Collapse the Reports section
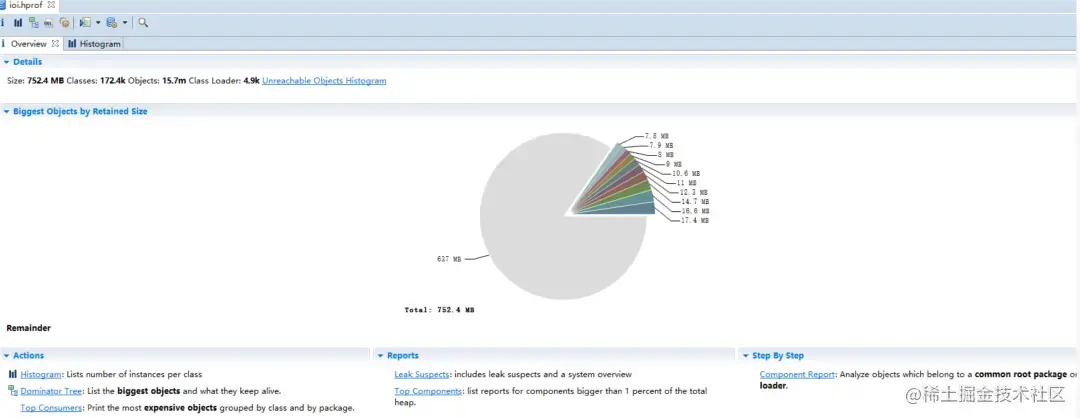1080x419 pixels. tap(380, 356)
